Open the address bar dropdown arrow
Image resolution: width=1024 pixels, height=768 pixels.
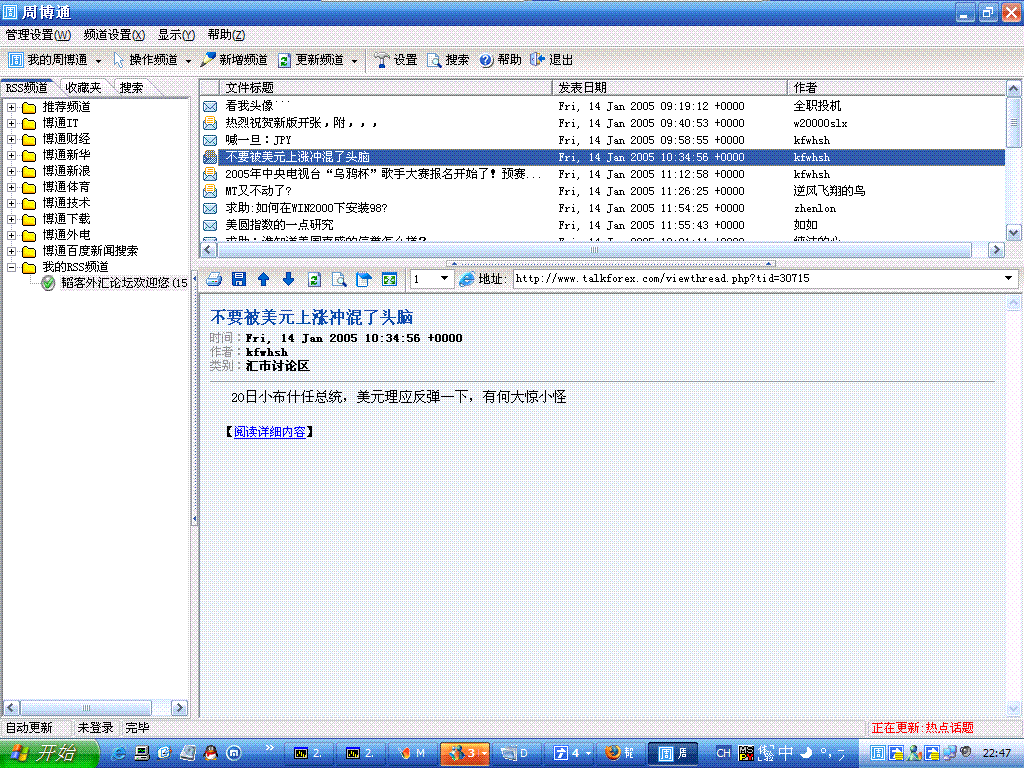[x=1008, y=279]
